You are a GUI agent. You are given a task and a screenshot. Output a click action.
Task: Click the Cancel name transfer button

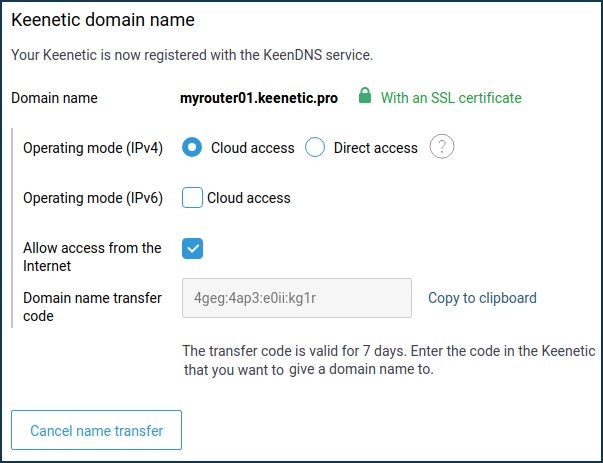click(x=96, y=430)
